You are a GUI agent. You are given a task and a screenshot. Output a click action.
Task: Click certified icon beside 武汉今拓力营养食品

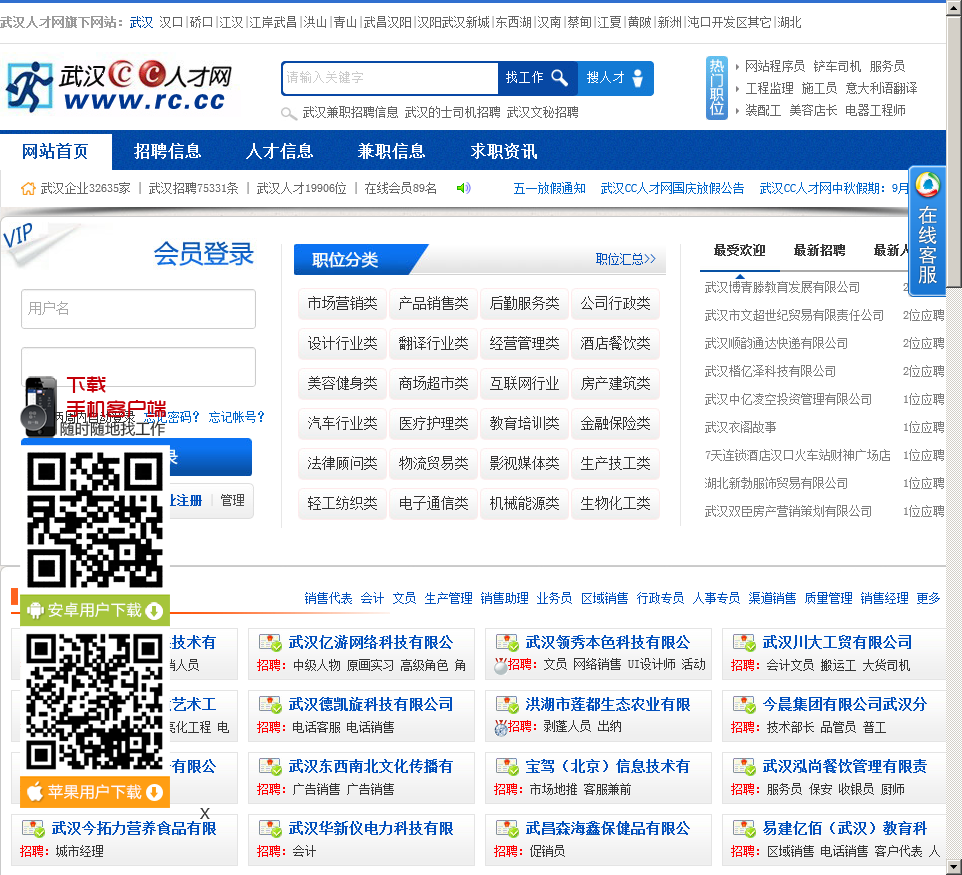point(33,829)
